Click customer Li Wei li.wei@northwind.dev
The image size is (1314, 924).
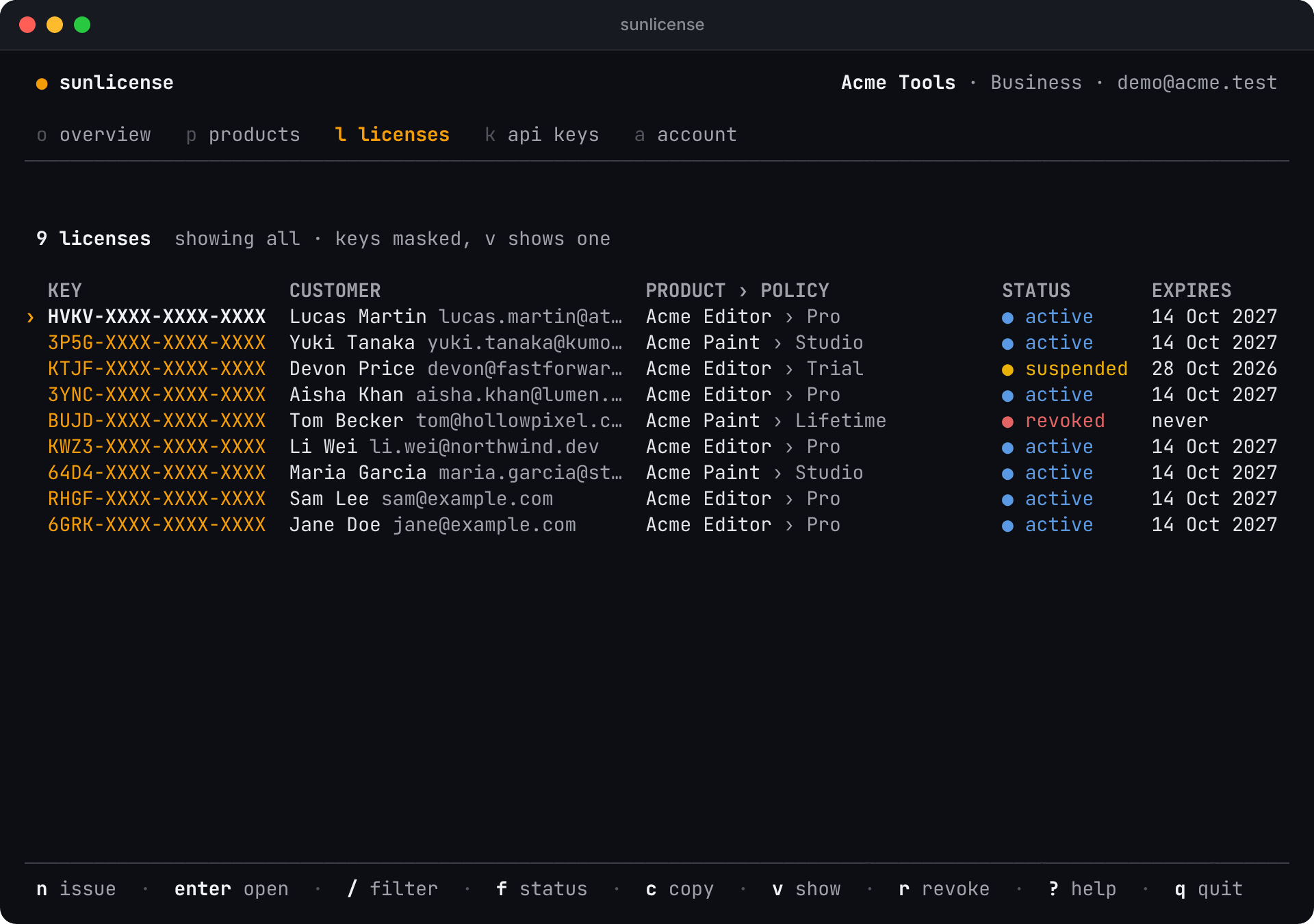pos(444,447)
